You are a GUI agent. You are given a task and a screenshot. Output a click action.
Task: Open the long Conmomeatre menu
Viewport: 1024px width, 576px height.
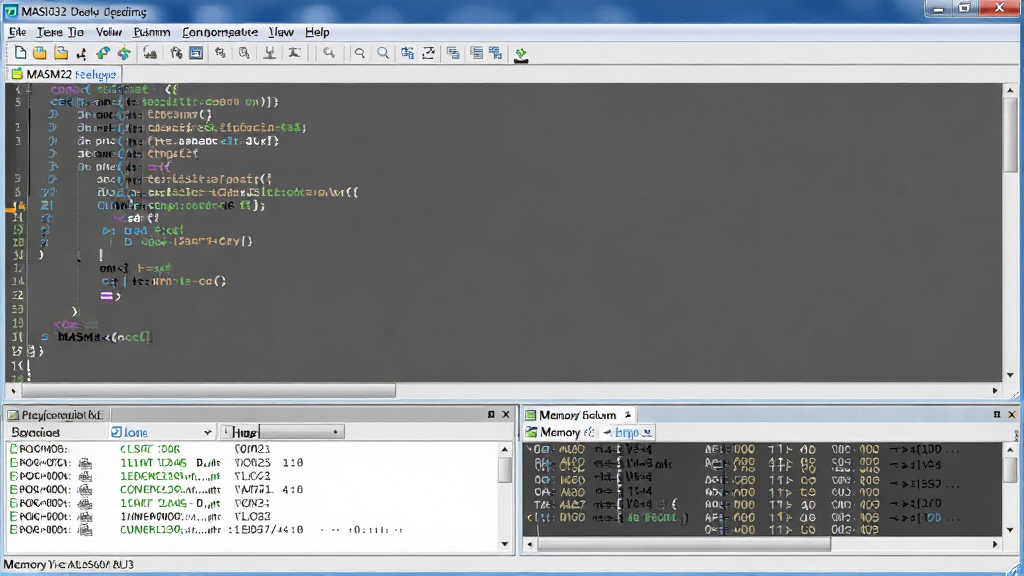[x=220, y=32]
